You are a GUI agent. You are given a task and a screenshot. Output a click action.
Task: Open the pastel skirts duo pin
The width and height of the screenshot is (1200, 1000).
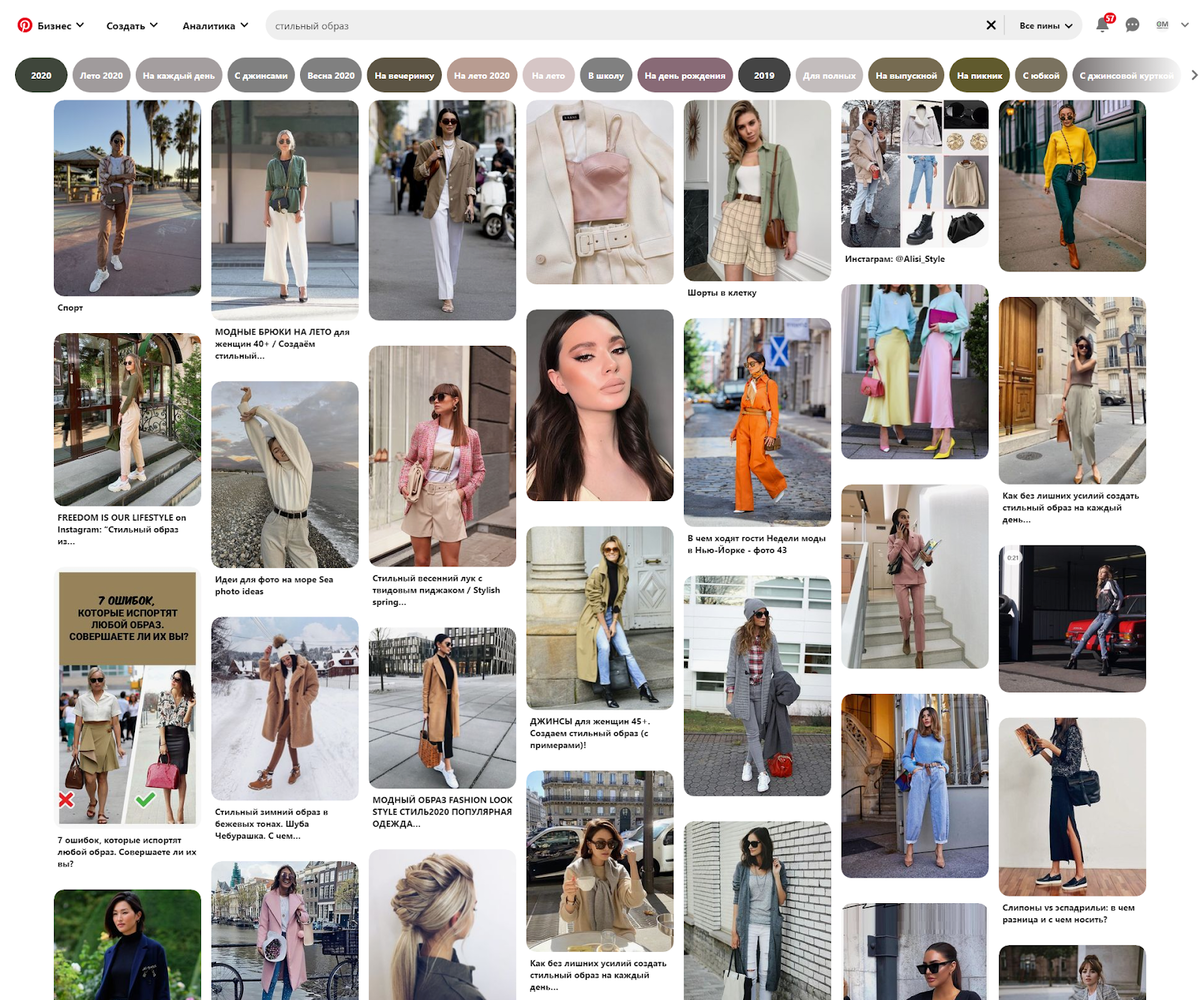tap(915, 372)
